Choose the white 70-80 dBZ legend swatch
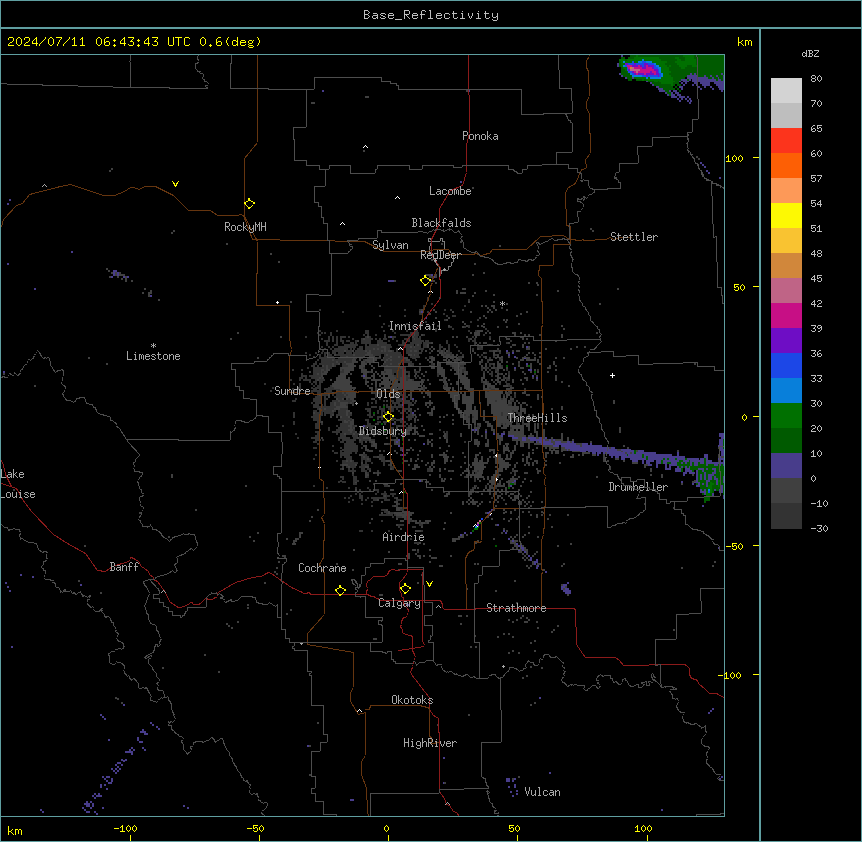The width and height of the screenshot is (862, 842). click(x=786, y=91)
